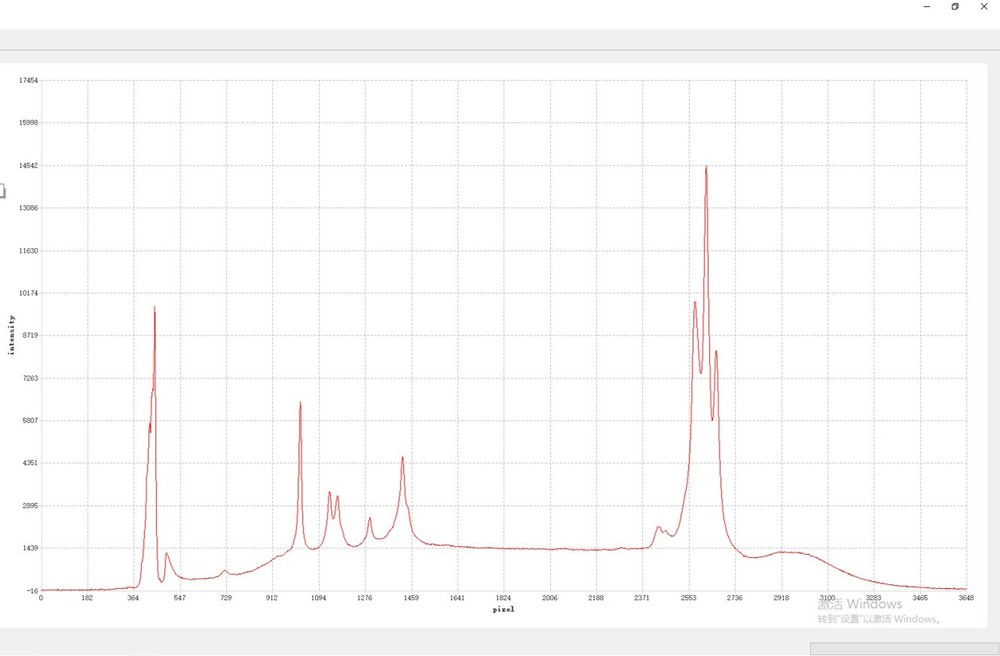1000x656 pixels.
Task: Pick the peak tip near pixel 1430
Action: click(x=403, y=458)
